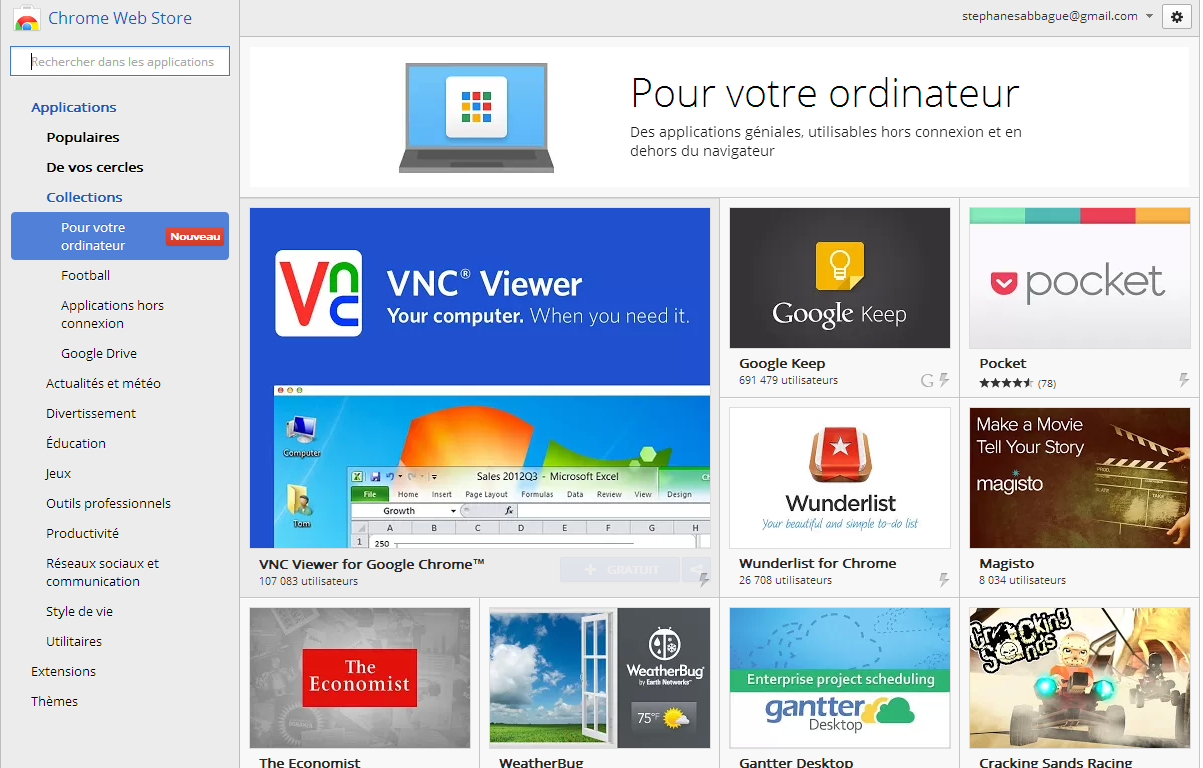Click the share icon on VNC Viewer tile
1203x768 pixels.
click(x=695, y=570)
